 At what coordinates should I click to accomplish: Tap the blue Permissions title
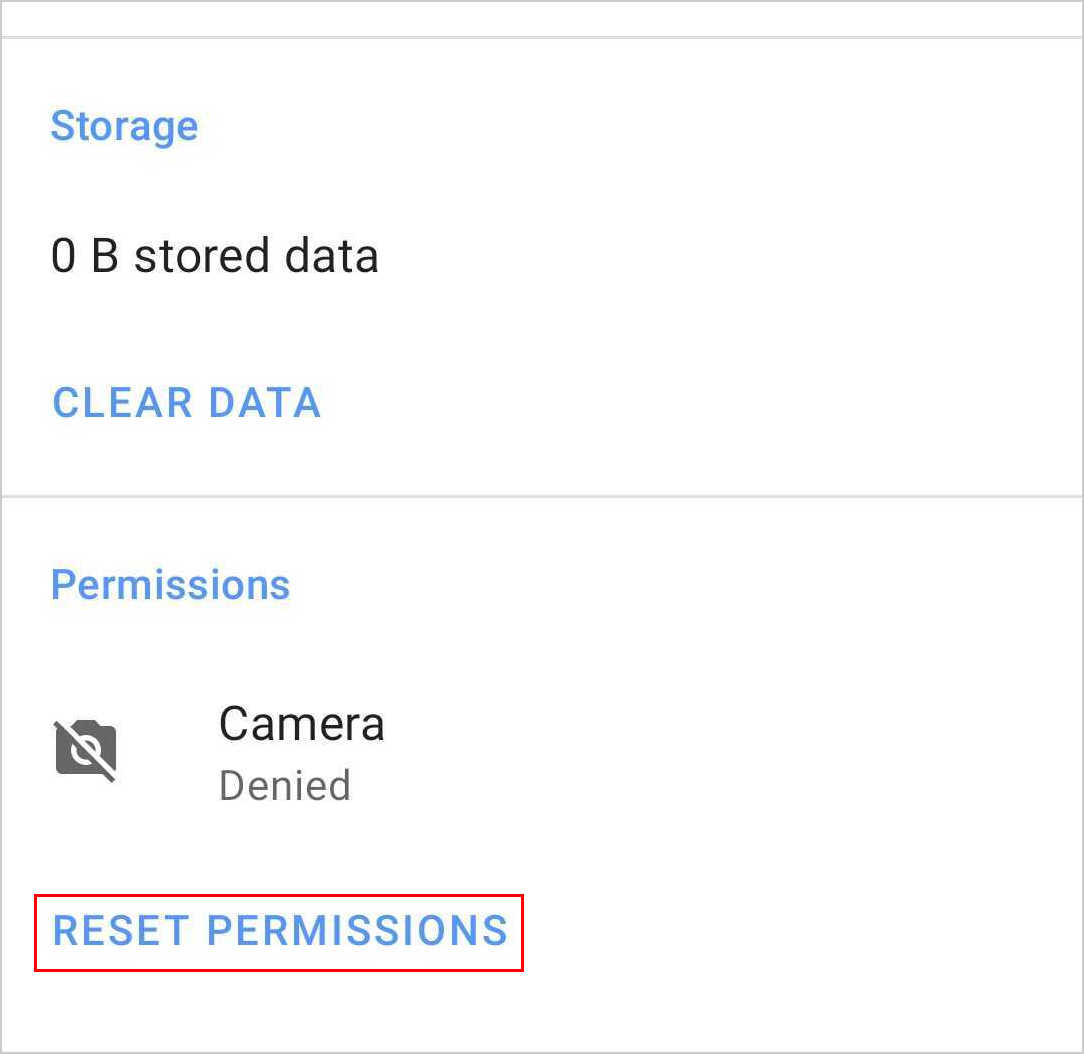(x=170, y=585)
